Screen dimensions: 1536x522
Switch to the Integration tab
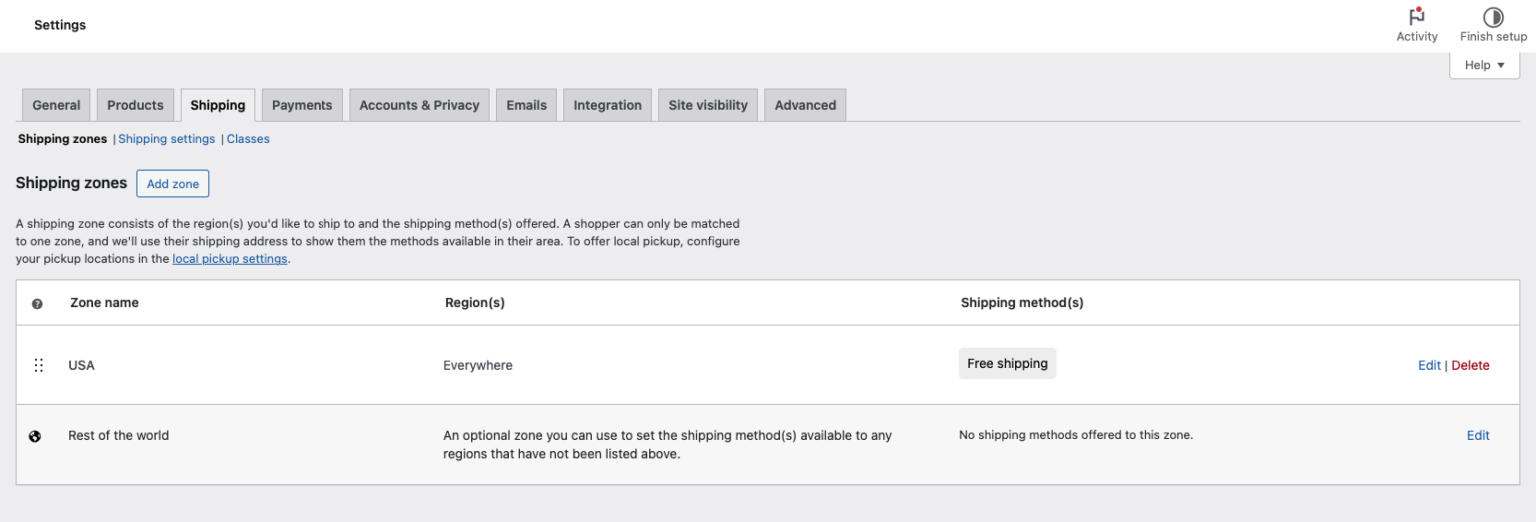tap(607, 105)
